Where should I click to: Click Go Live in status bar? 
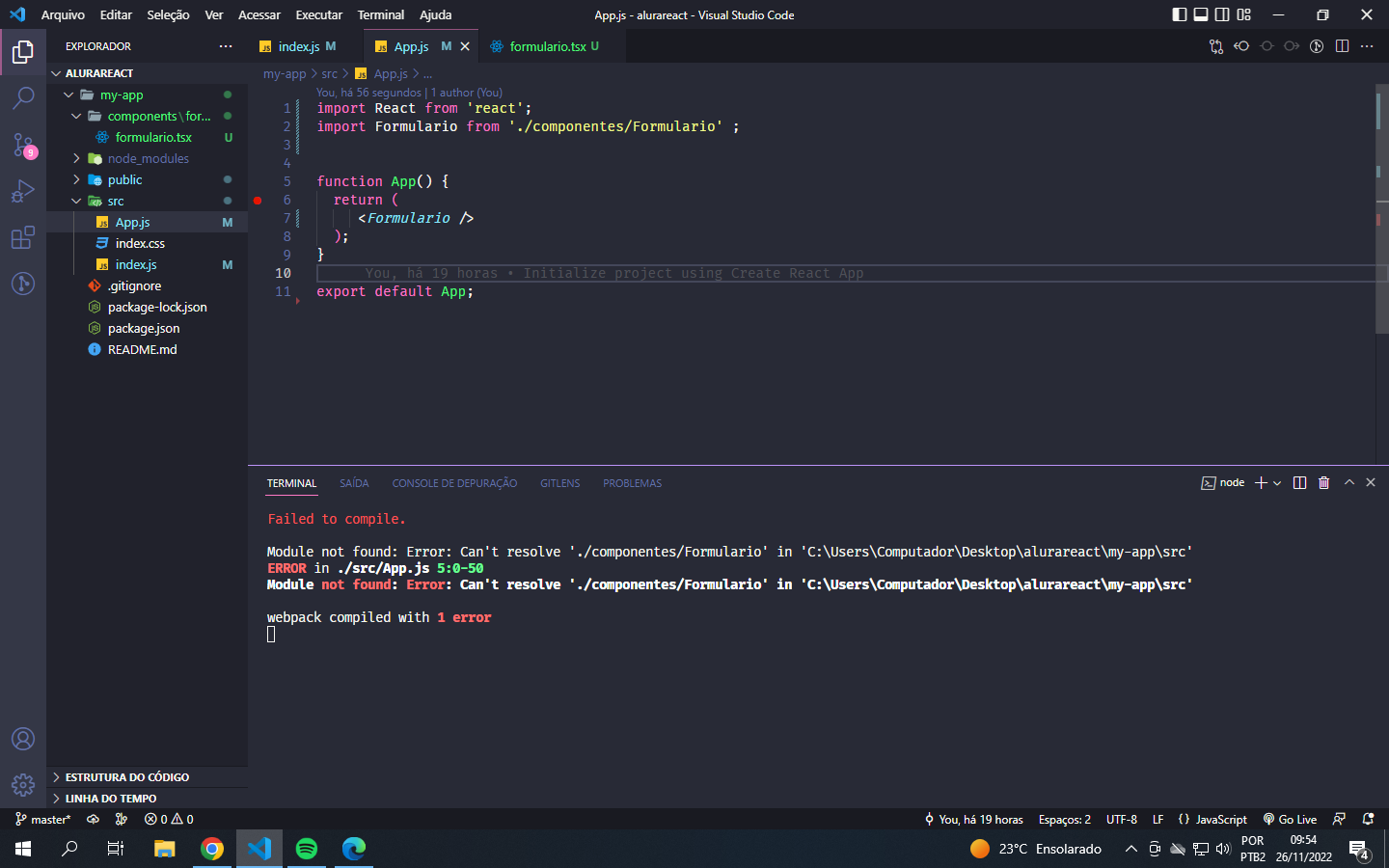click(x=1290, y=819)
